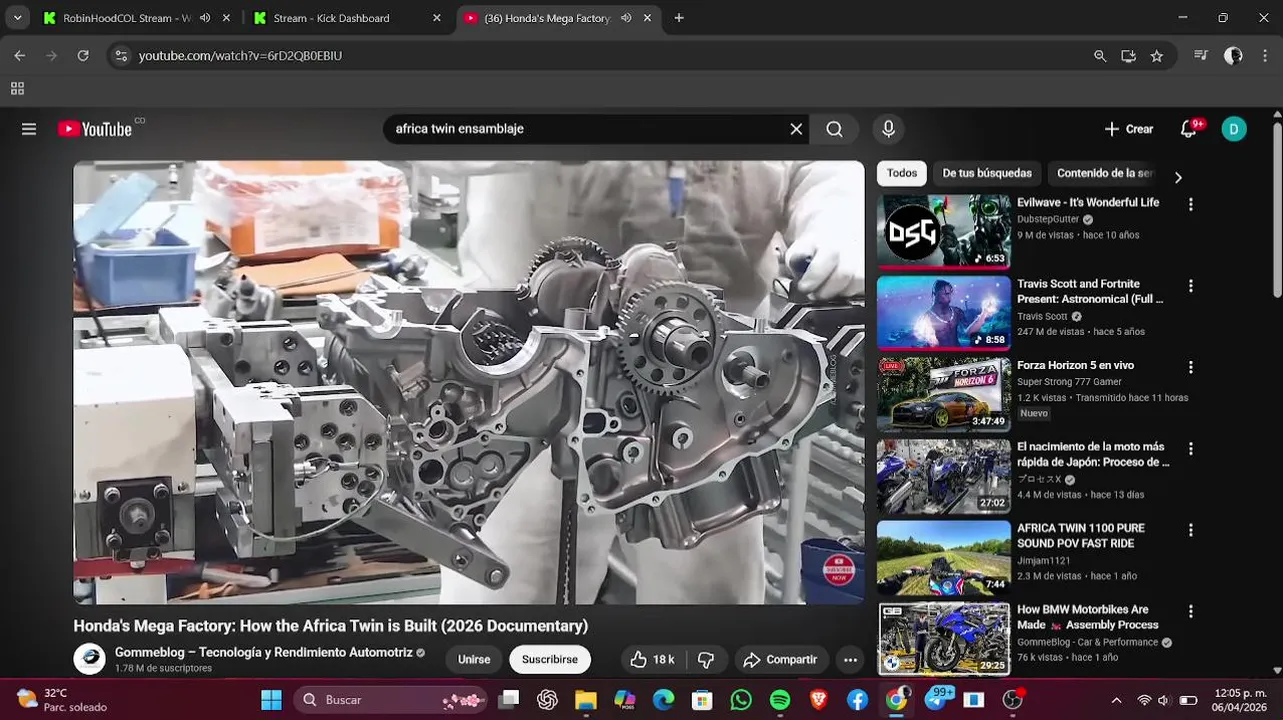
Task: Bookmark this page with the star
Action: [1157, 56]
